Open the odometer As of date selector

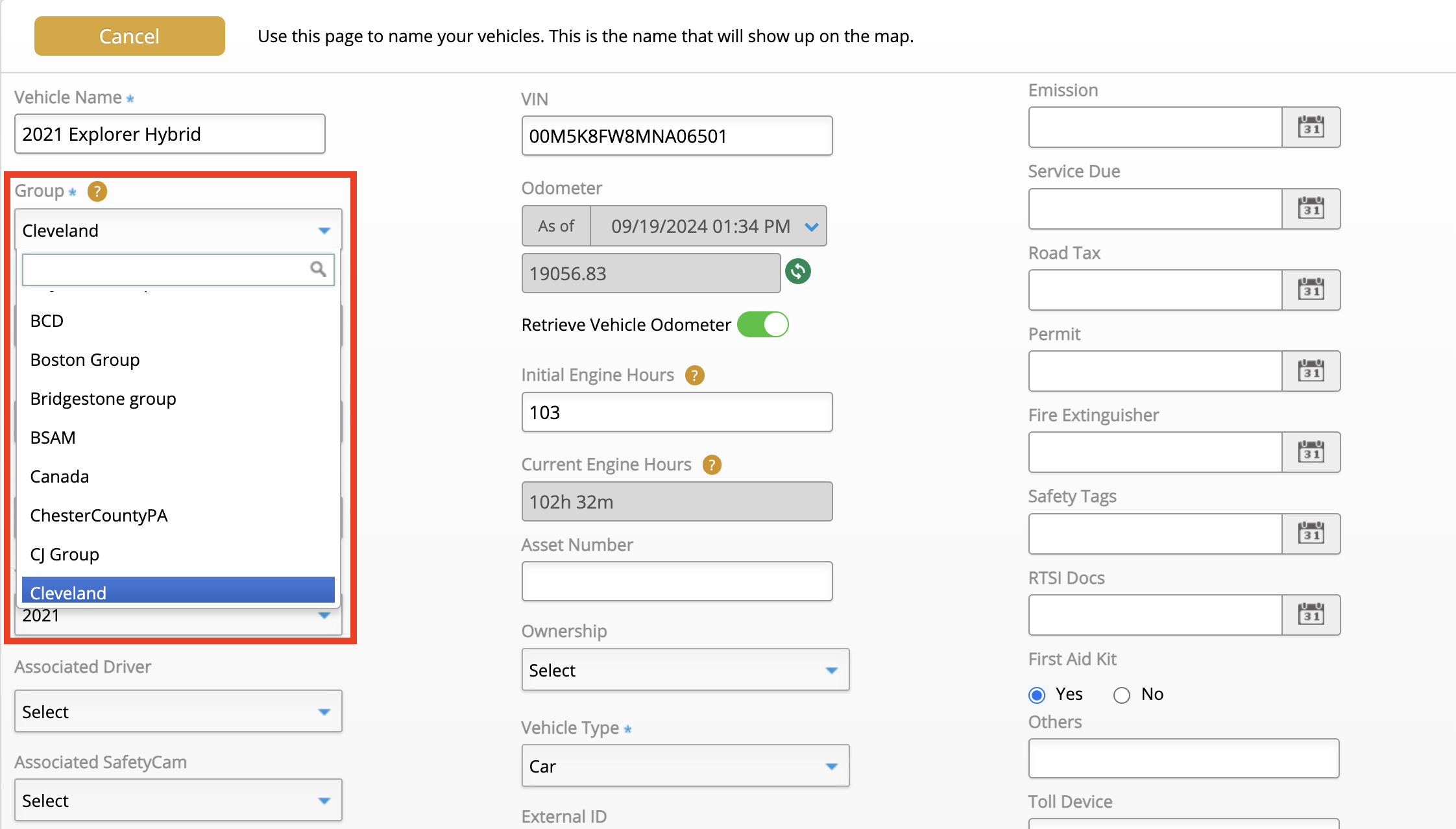pos(708,226)
